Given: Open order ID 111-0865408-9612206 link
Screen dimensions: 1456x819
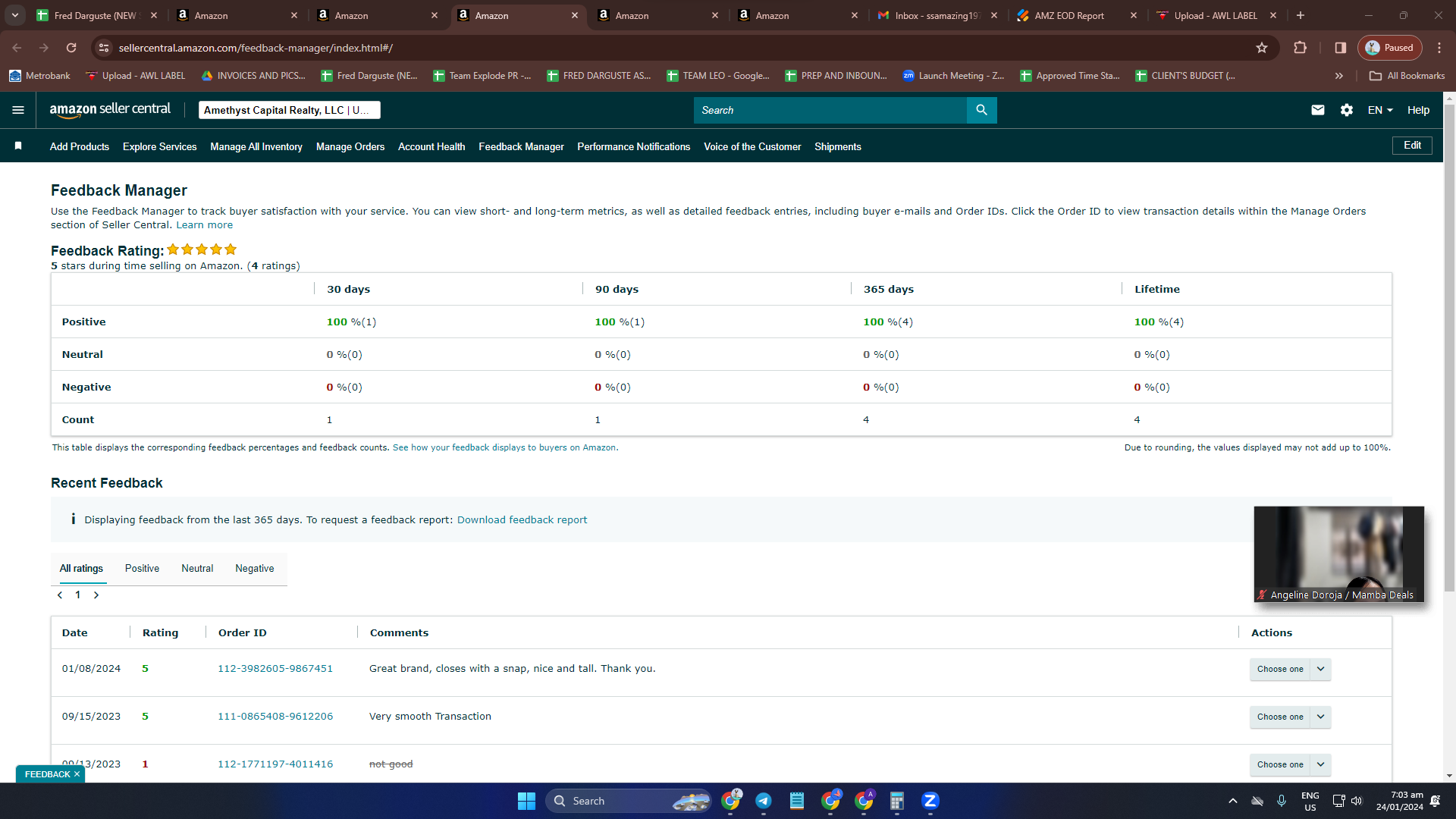Looking at the screenshot, I should coord(275,717).
